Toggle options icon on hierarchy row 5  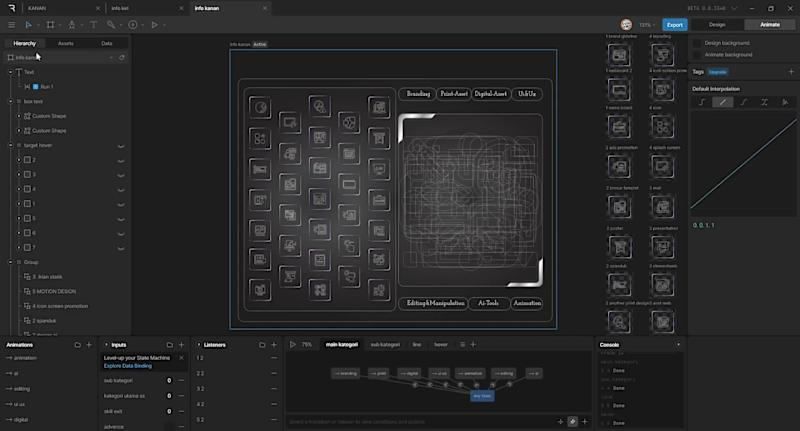(121, 219)
